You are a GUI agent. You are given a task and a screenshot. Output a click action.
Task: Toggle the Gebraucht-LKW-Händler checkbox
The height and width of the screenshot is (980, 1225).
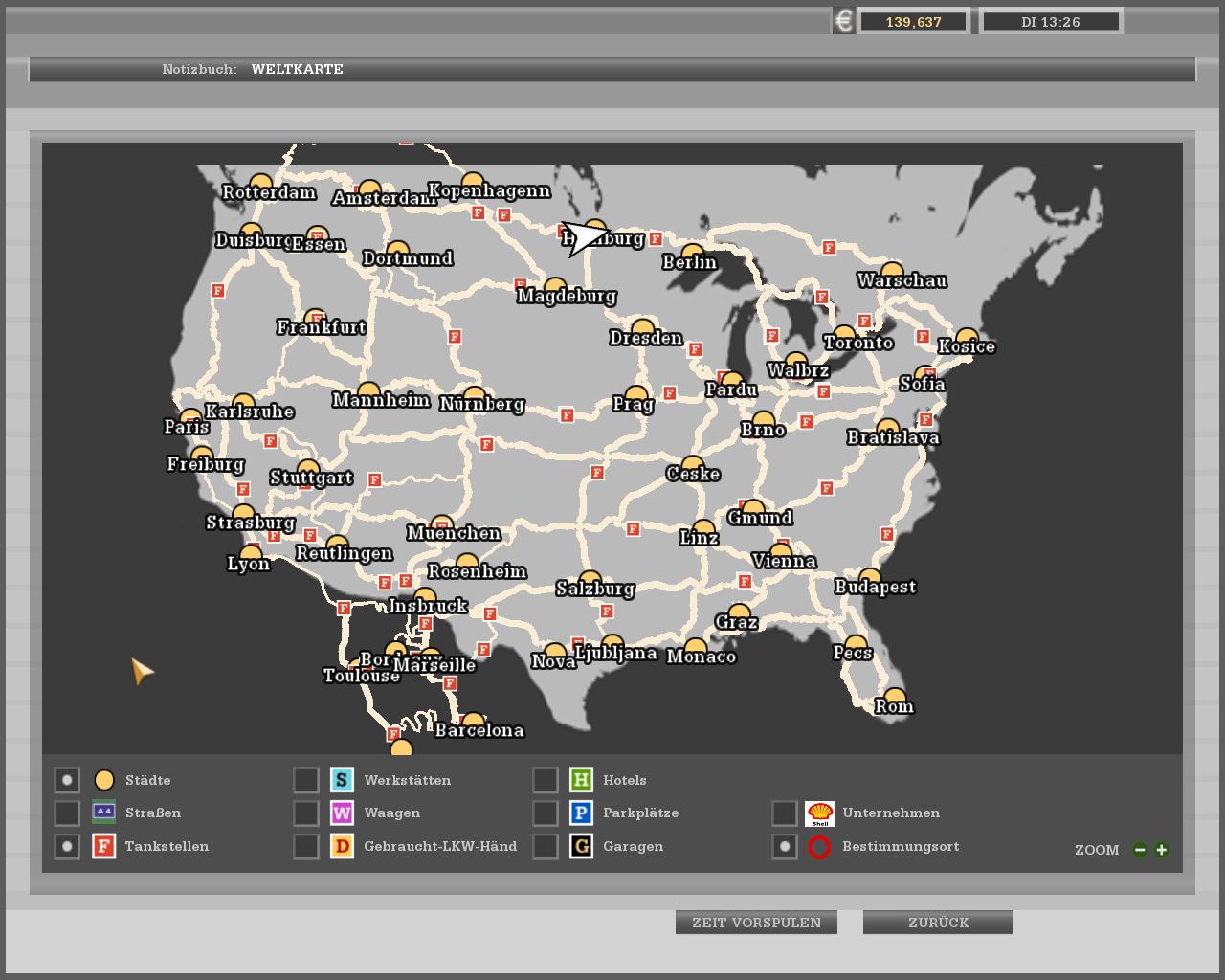point(306,846)
